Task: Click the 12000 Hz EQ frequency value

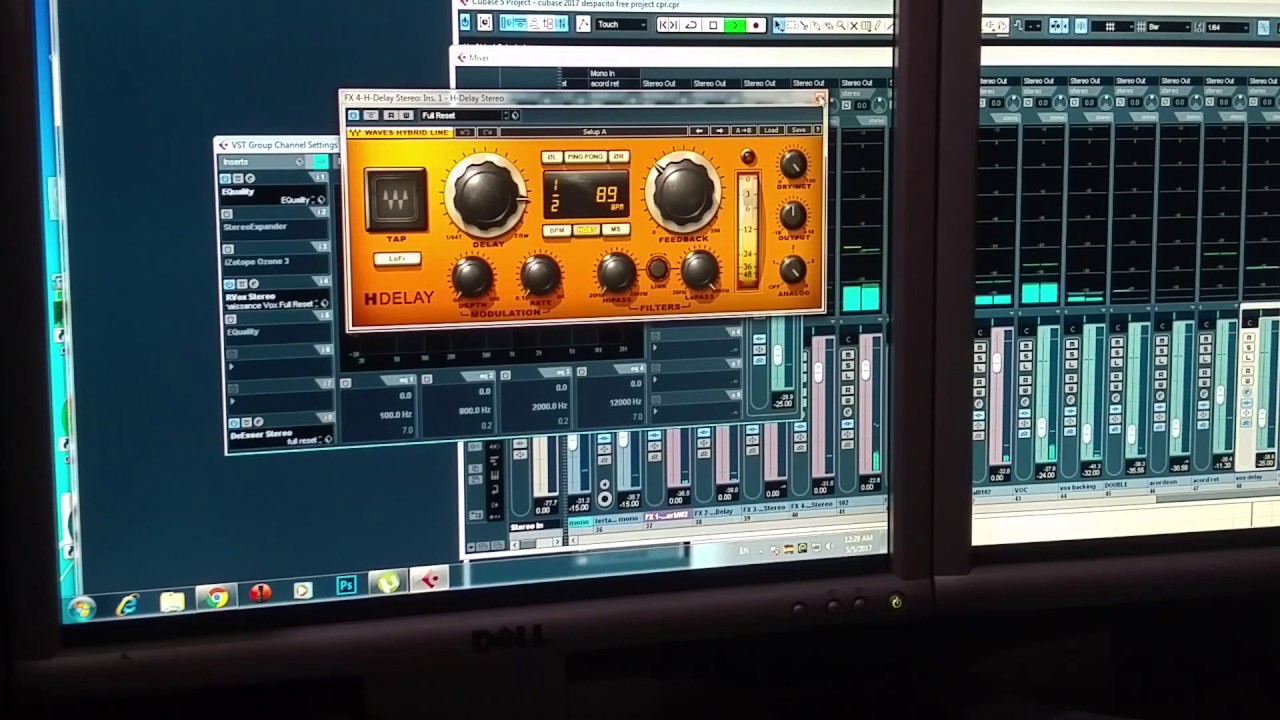Action: coord(625,402)
